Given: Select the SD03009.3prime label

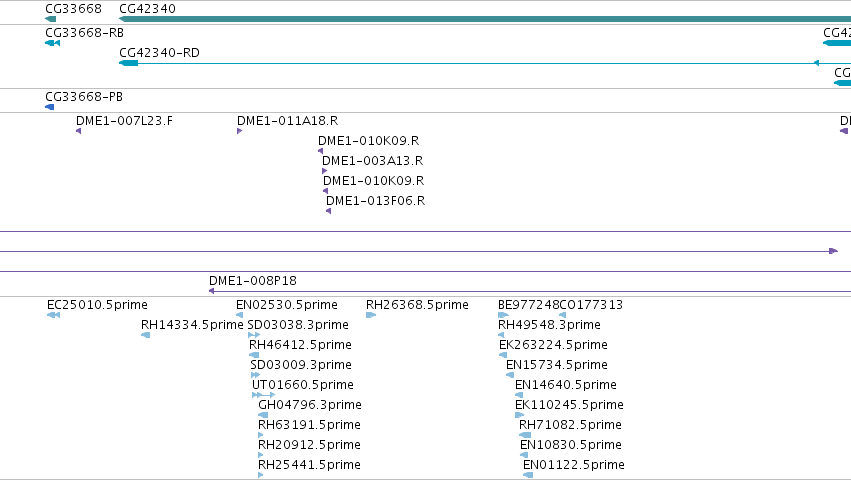Looking at the screenshot, I should tap(301, 365).
